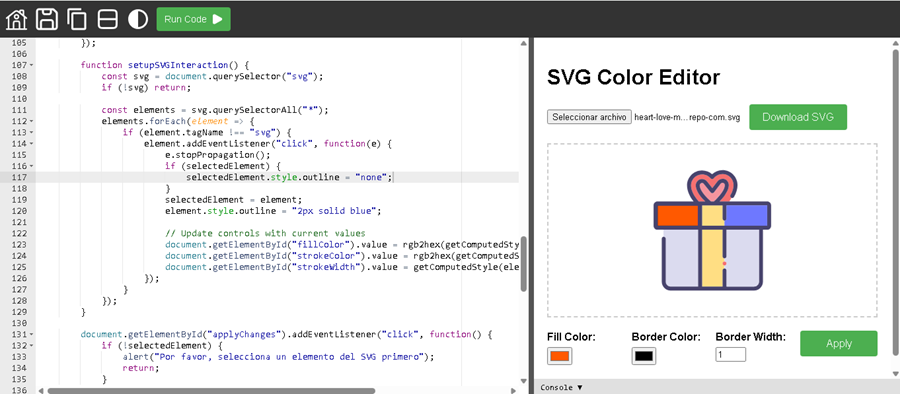The width and height of the screenshot is (900, 394).
Task: Click the comment Update controls with current values
Action: 265,234
